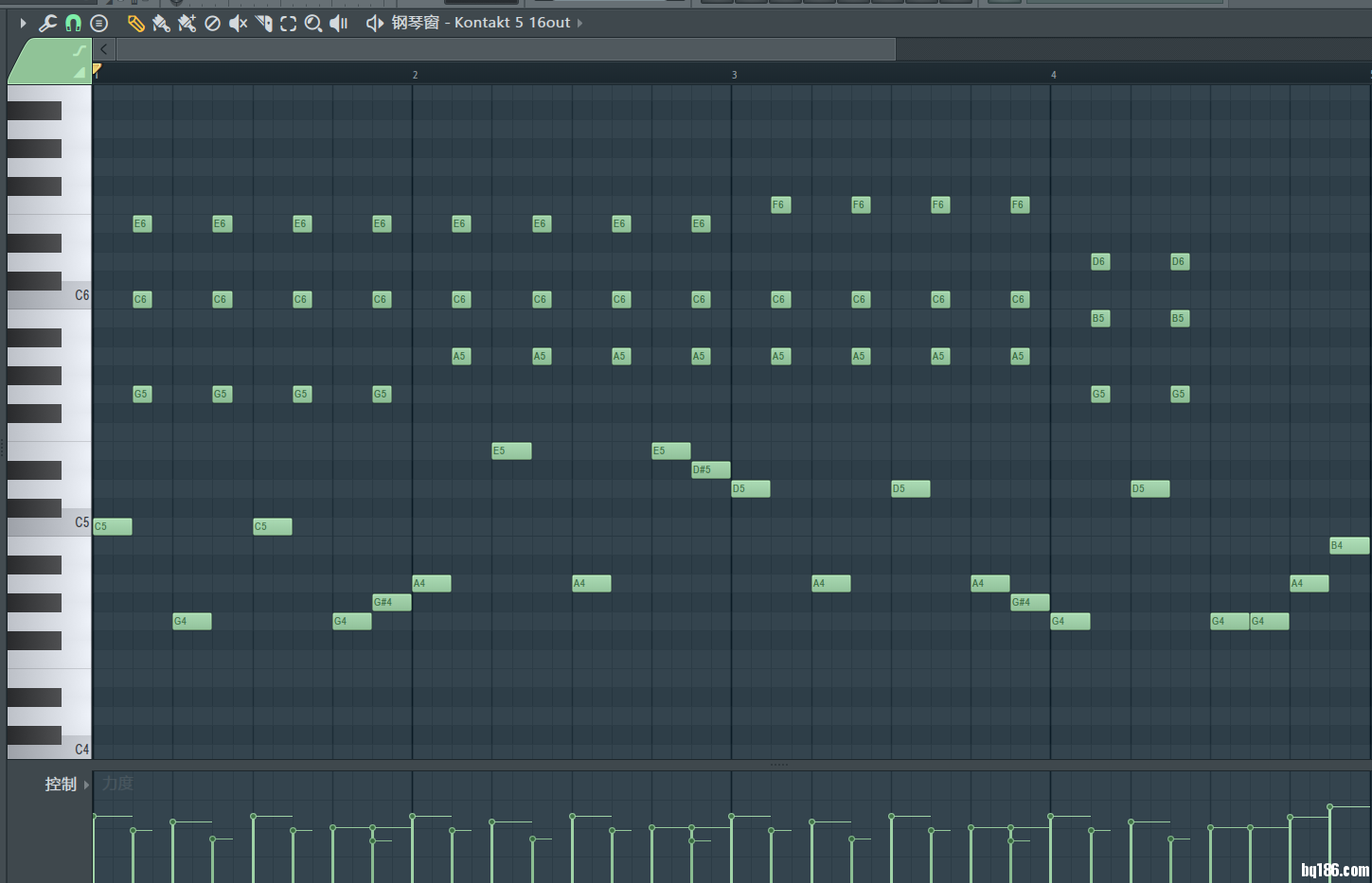Select the G#4 note before bar 4
The height and width of the screenshot is (883, 1372).
pyautogui.click(x=1030, y=602)
